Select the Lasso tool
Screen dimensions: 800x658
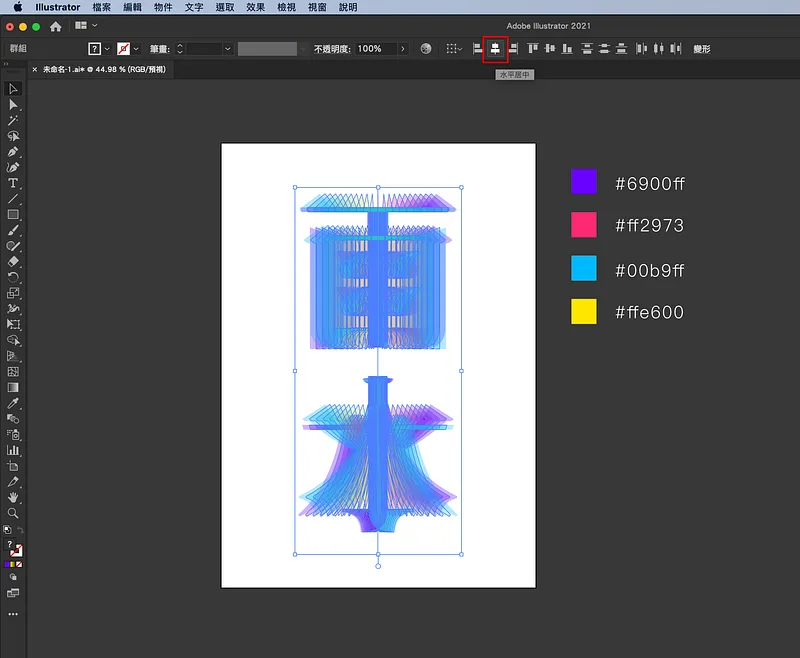click(x=13, y=136)
